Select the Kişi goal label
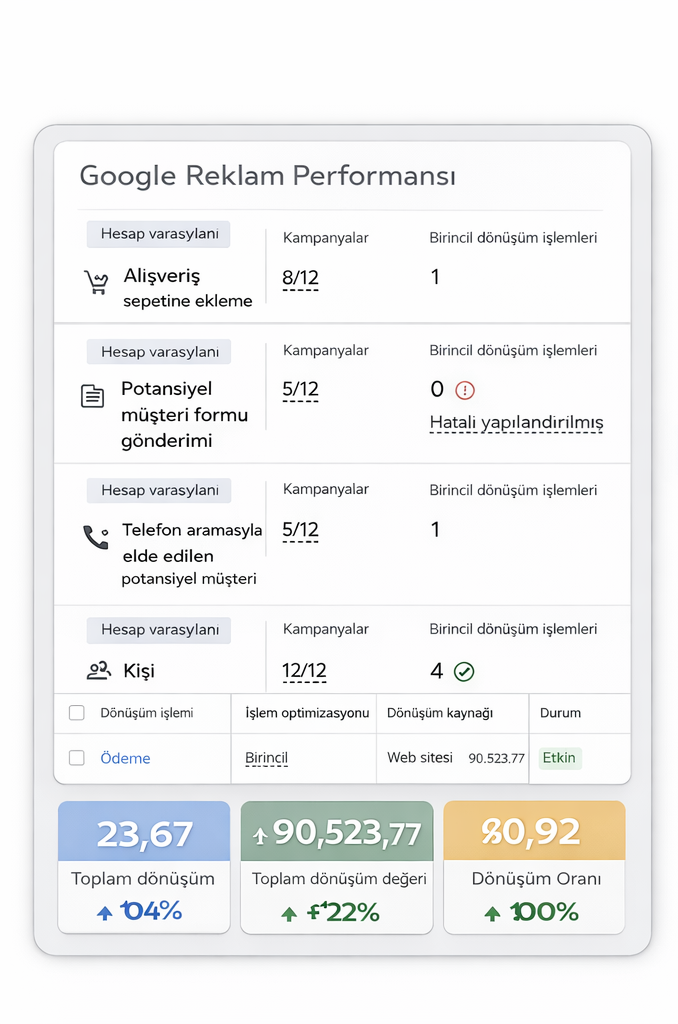 click(138, 671)
